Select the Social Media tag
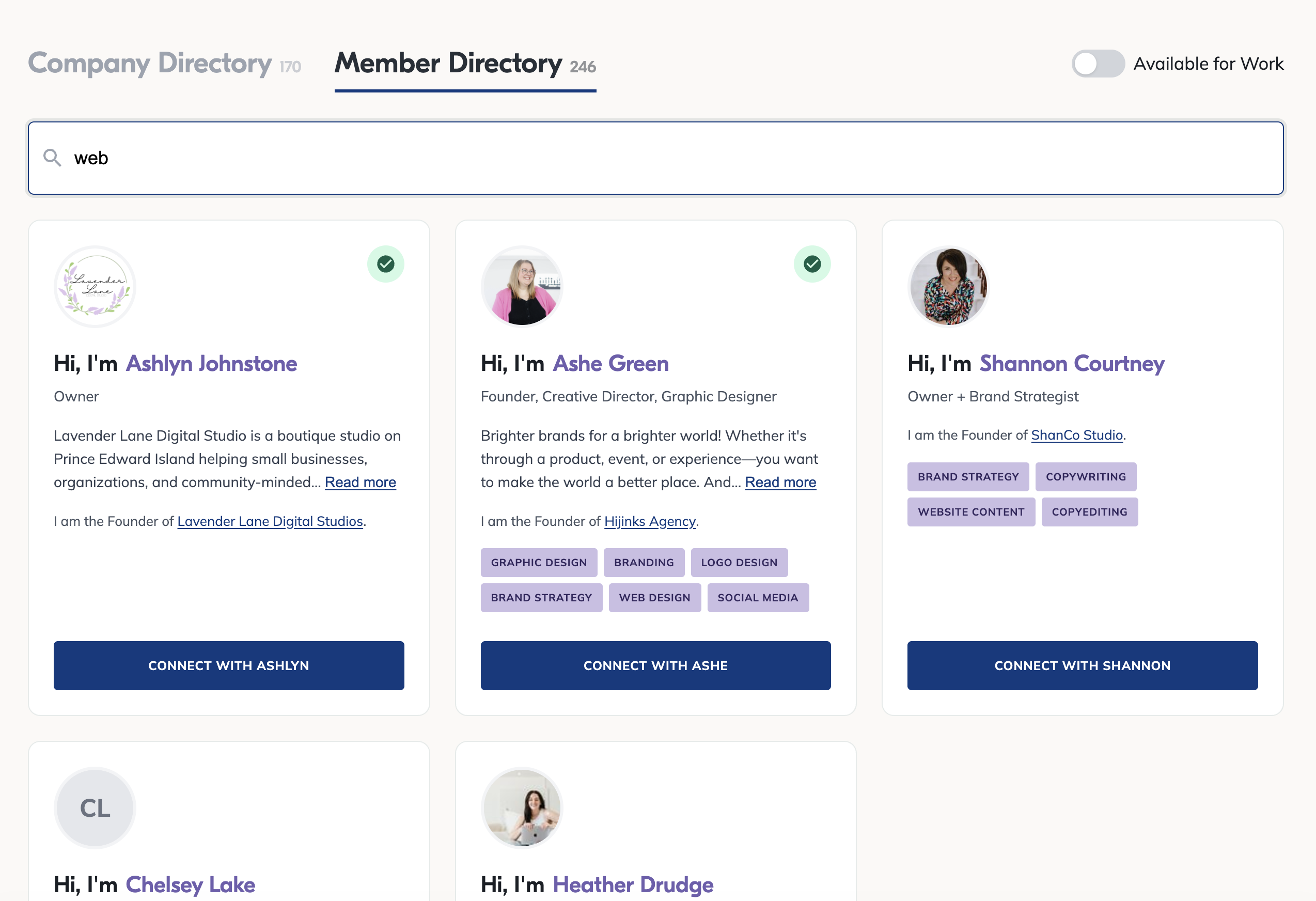 point(758,597)
